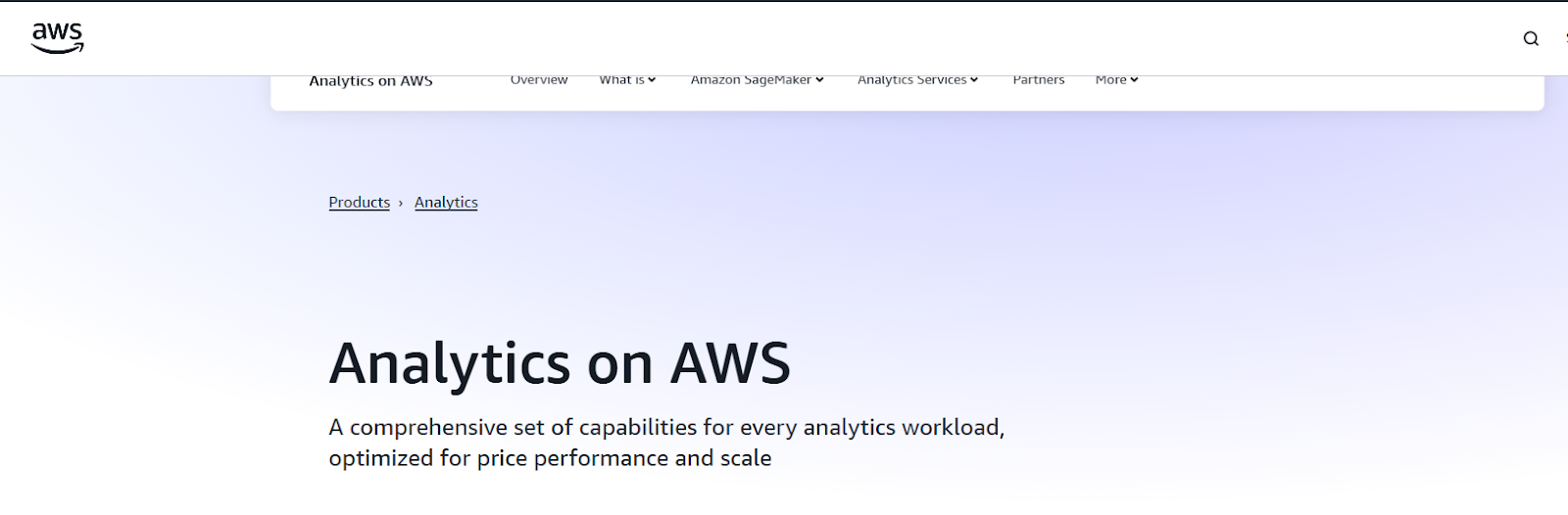The image size is (1568, 515).
Task: Expand the Analytics Services dropdown menu
Action: tap(912, 80)
